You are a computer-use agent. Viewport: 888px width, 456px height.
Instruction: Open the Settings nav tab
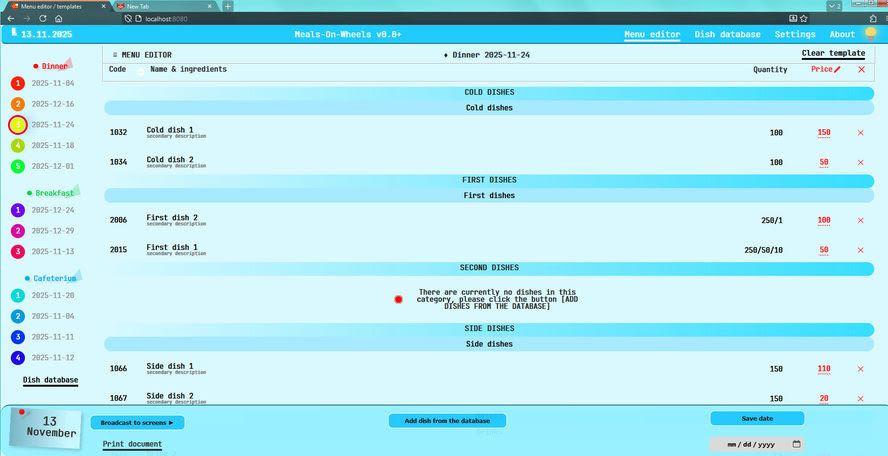795,34
